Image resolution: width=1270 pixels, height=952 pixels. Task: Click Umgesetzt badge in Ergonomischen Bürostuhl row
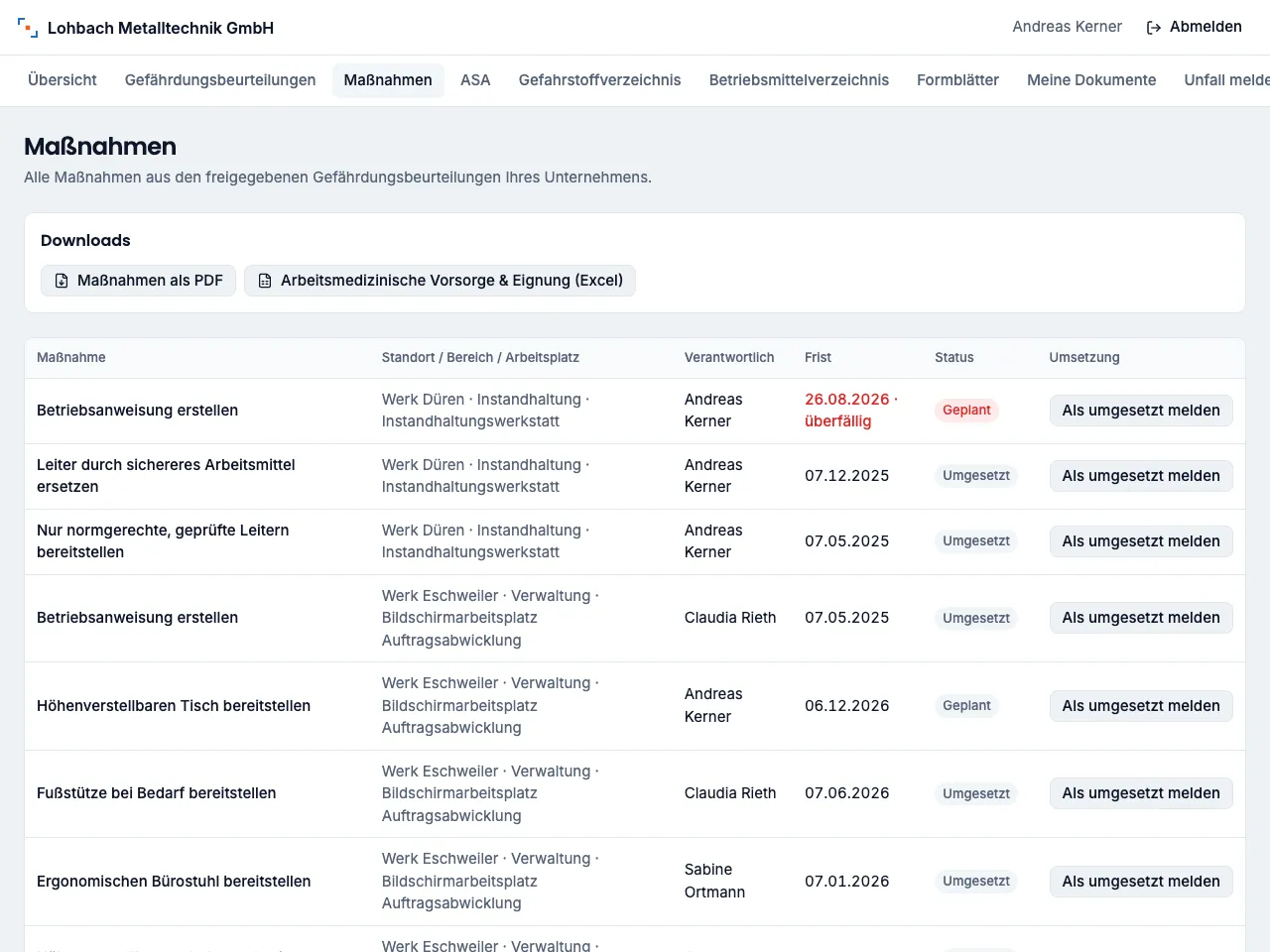(x=976, y=882)
